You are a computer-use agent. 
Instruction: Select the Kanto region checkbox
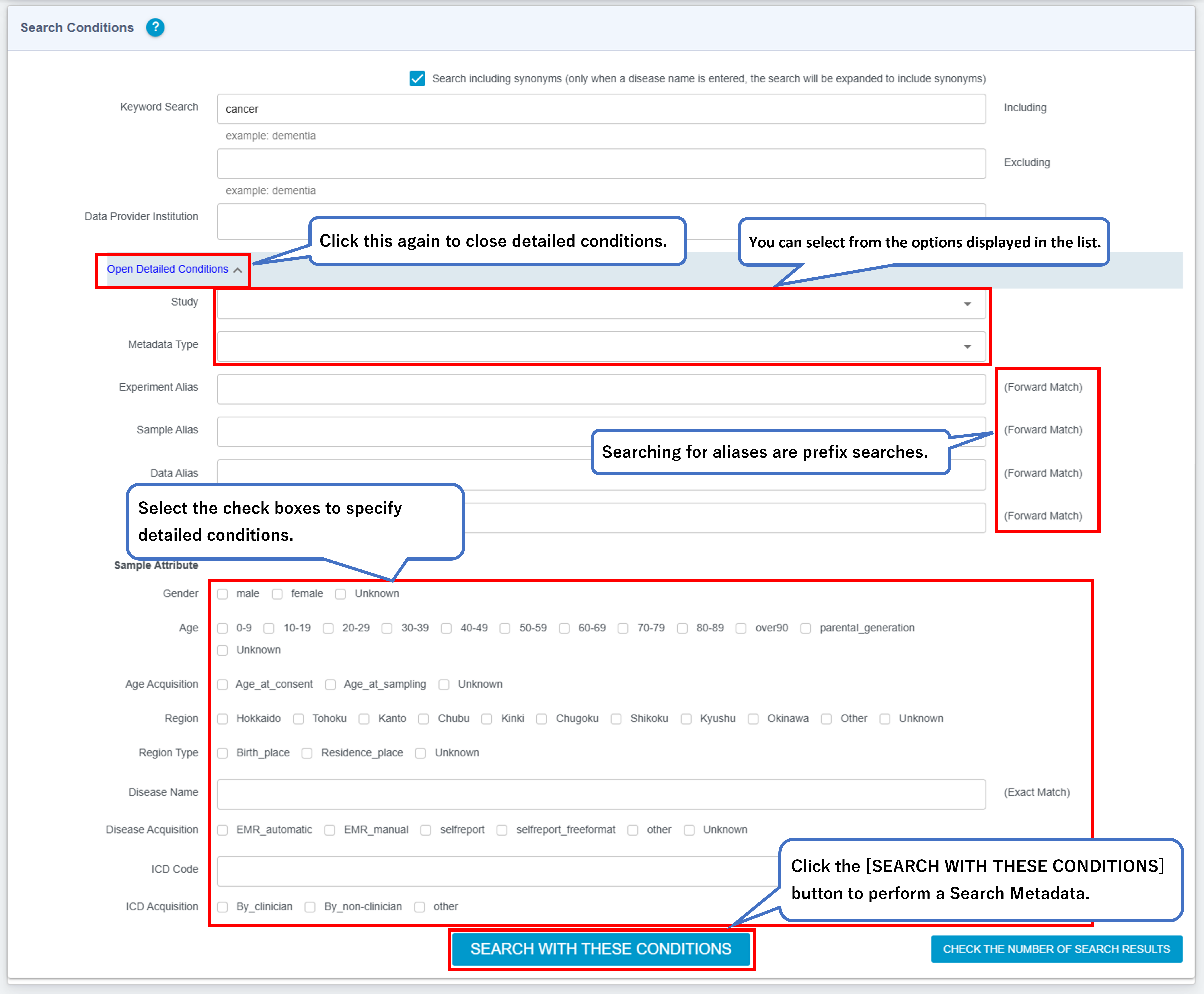point(364,719)
